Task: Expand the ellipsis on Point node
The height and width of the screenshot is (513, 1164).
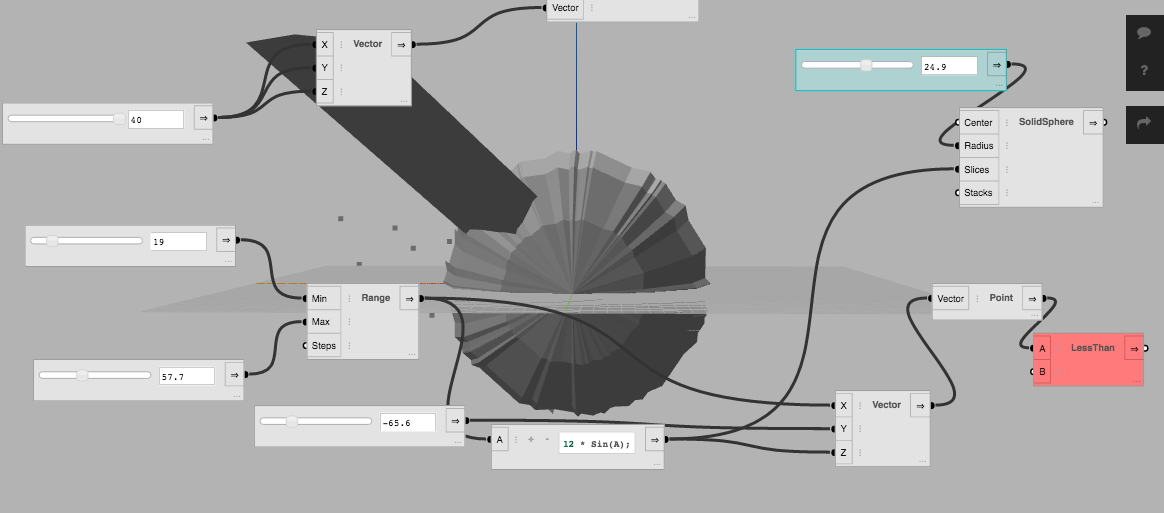Action: point(1034,315)
